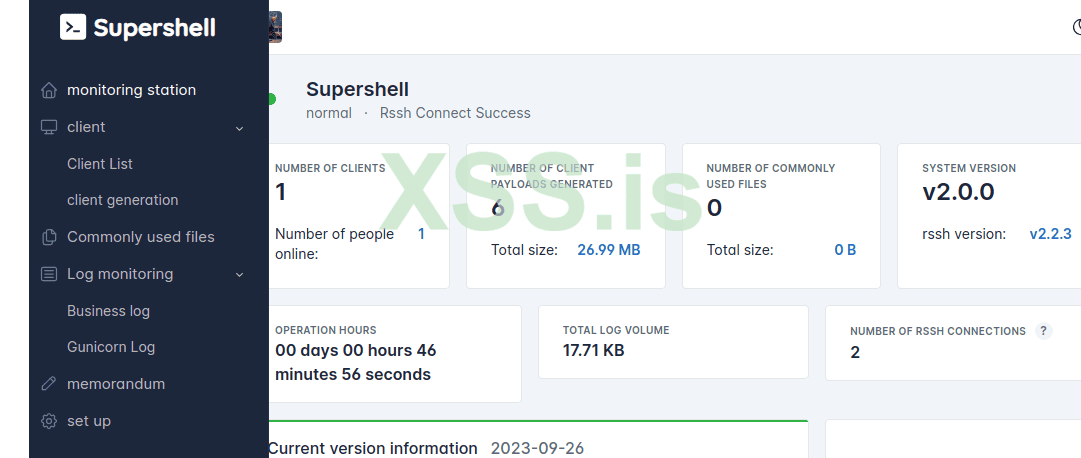Collapse the Log monitoring submenu chevron

[x=239, y=275]
